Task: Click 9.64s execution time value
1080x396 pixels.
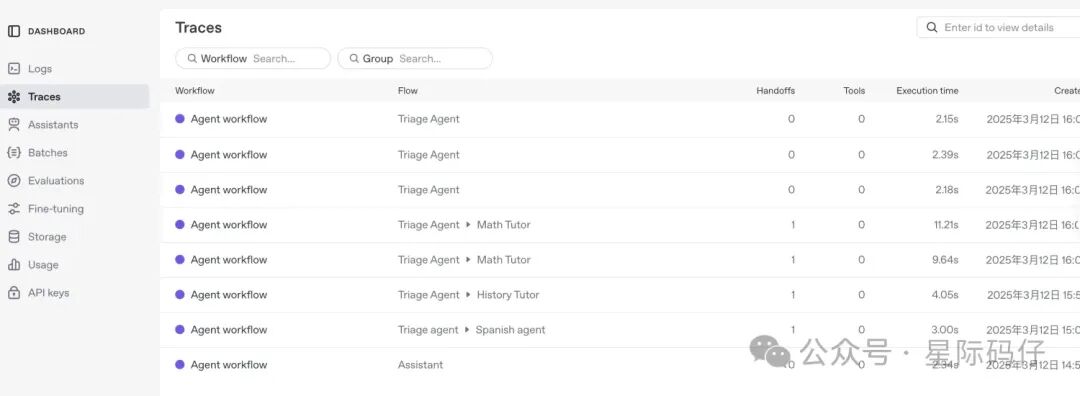Action: [x=944, y=260]
